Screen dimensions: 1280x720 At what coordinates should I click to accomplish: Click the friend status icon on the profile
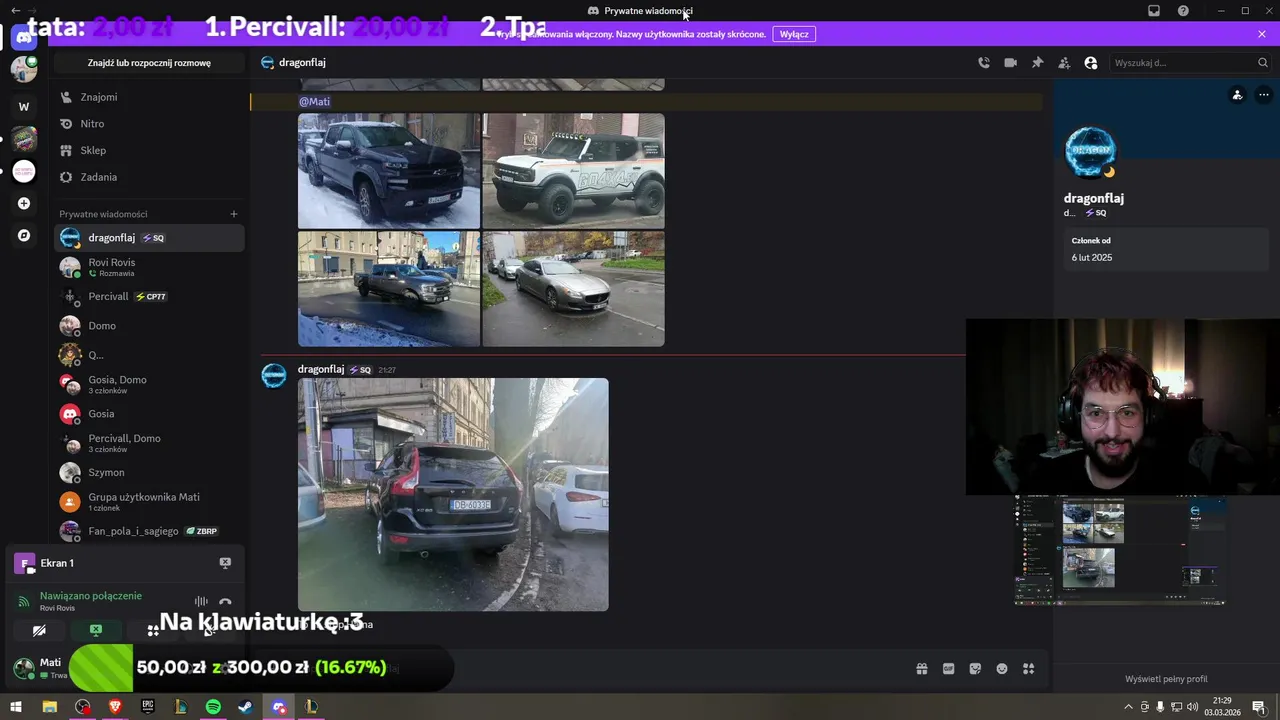[1237, 95]
